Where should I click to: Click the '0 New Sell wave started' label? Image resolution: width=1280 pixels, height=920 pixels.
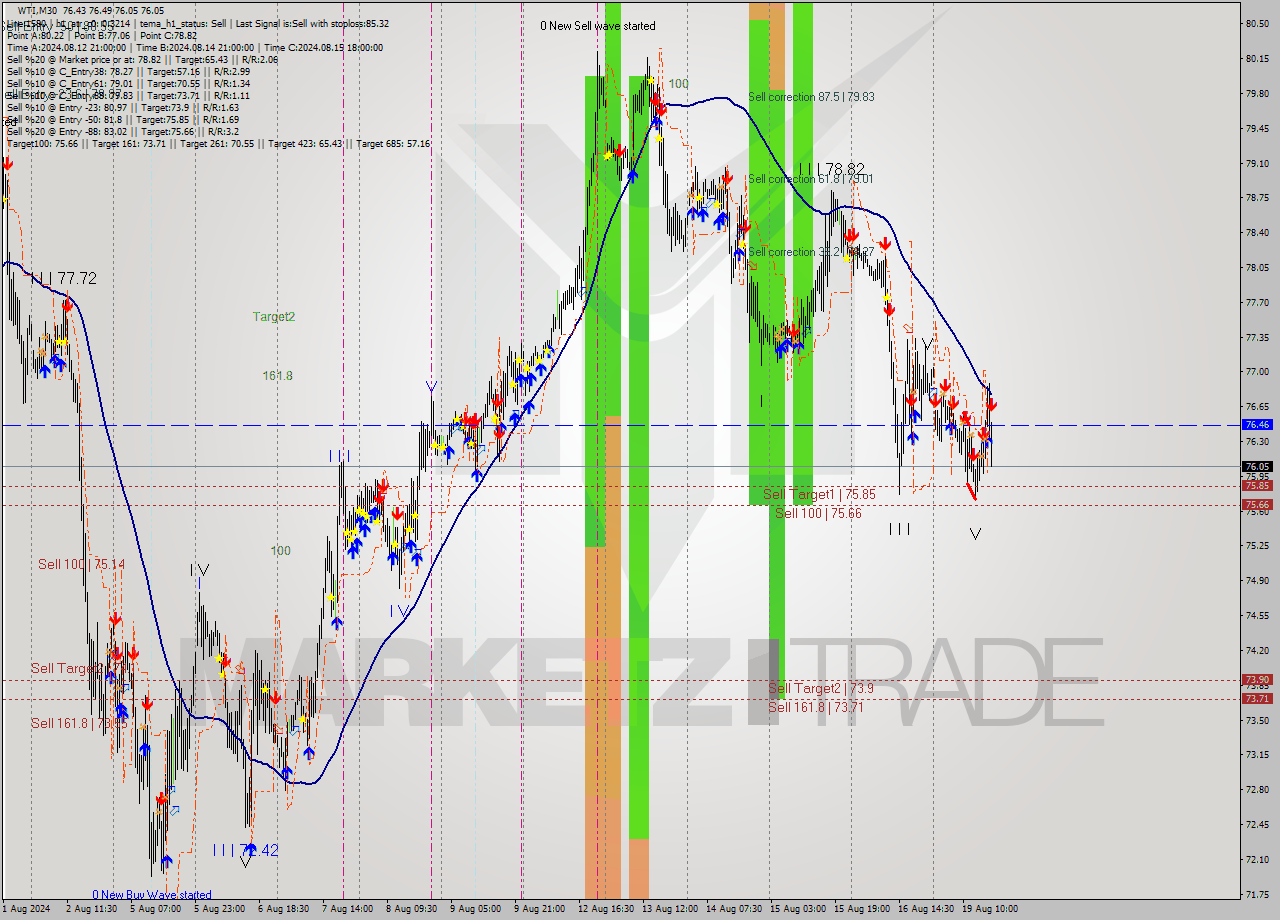598,26
